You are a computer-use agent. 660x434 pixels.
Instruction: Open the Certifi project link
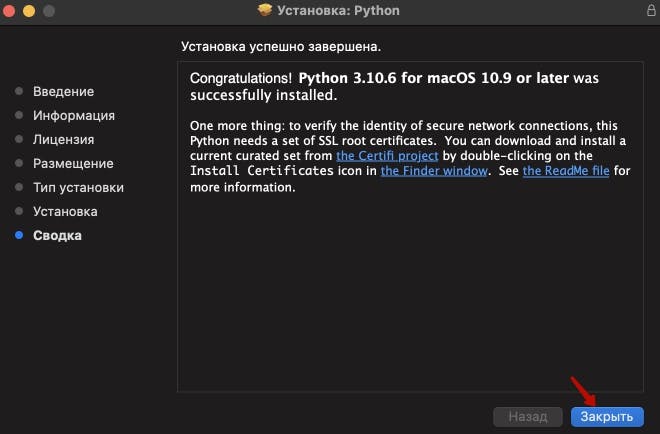tap(387, 156)
